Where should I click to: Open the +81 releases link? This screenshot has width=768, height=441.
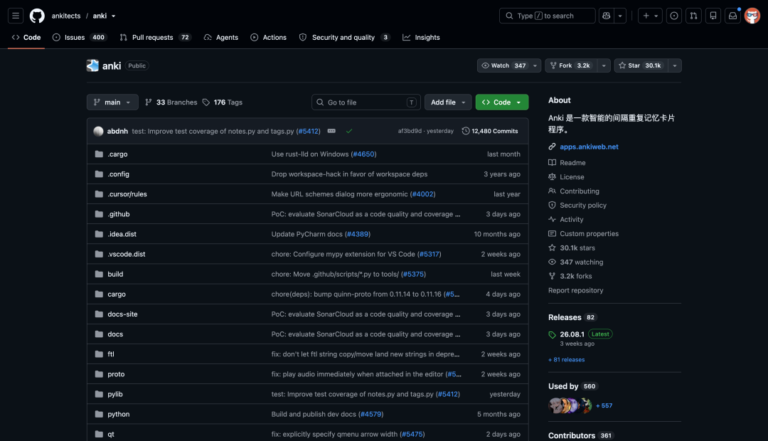click(567, 360)
